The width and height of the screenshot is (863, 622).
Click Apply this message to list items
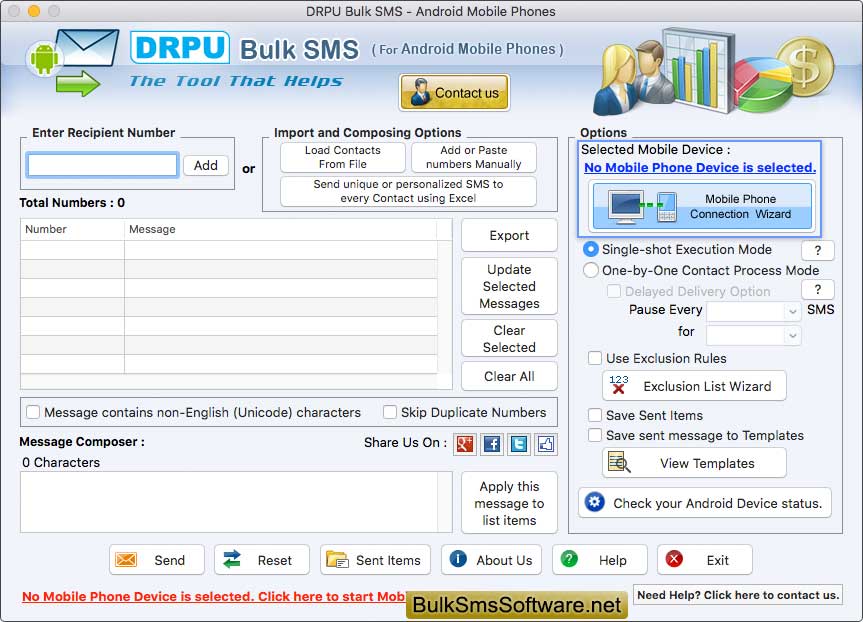tap(509, 503)
